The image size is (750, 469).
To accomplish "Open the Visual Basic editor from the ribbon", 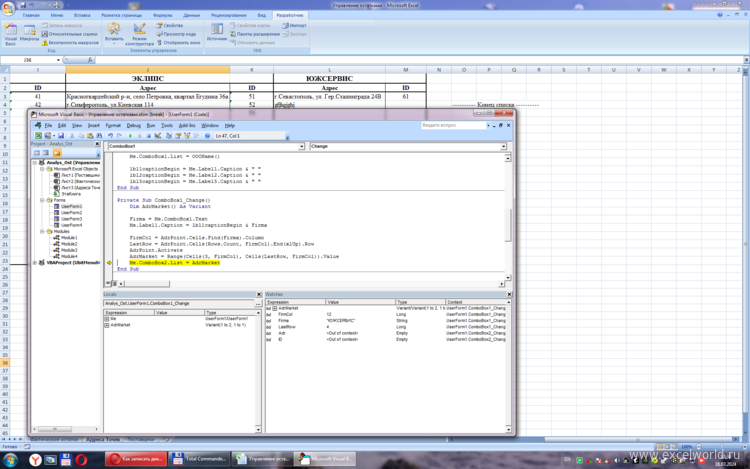I will [11, 34].
